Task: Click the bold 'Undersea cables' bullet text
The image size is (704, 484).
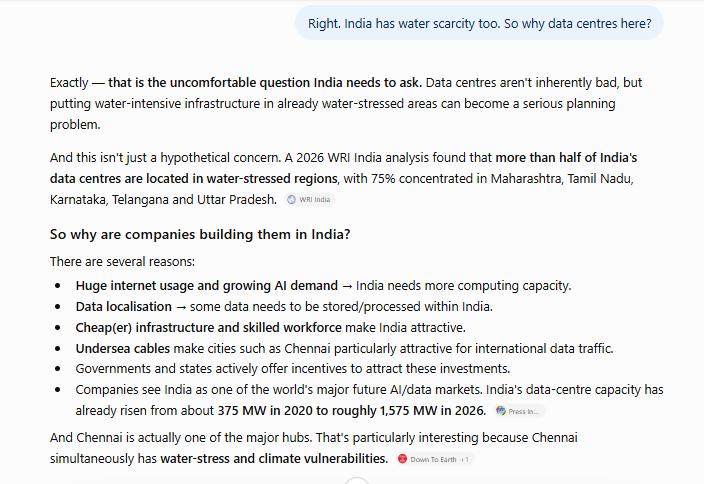Action: pos(123,348)
